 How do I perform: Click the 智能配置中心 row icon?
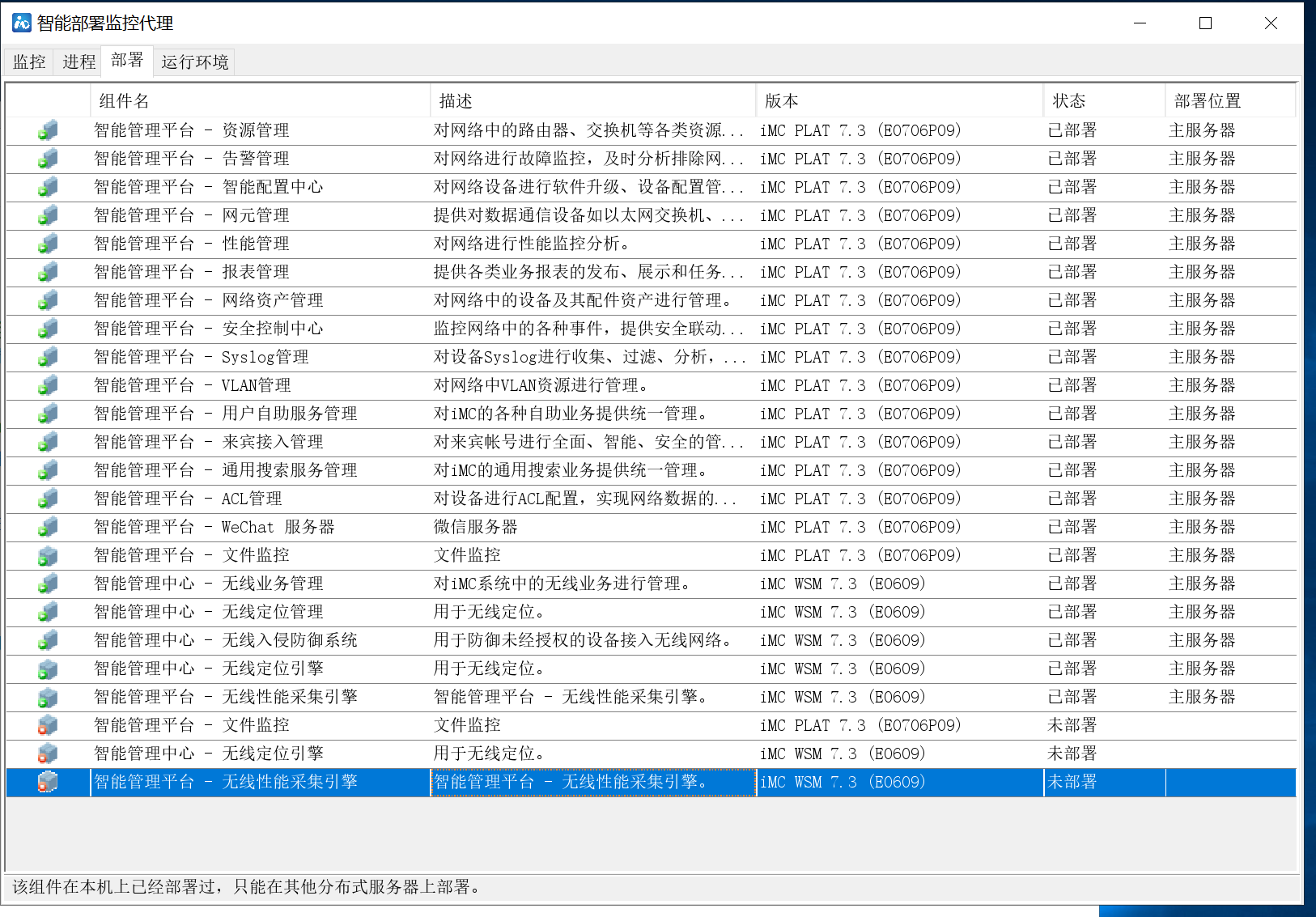tap(48, 187)
